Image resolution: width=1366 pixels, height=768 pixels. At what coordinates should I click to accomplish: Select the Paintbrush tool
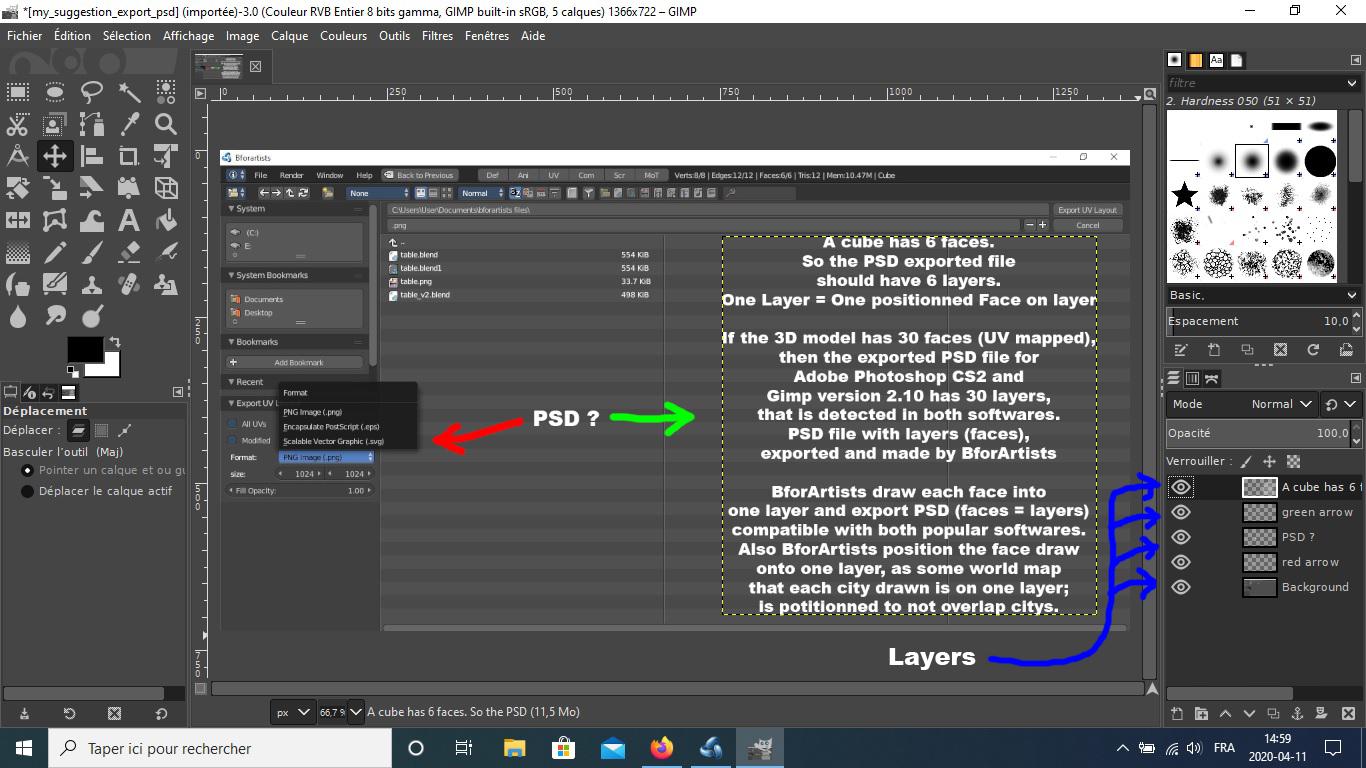click(92, 252)
